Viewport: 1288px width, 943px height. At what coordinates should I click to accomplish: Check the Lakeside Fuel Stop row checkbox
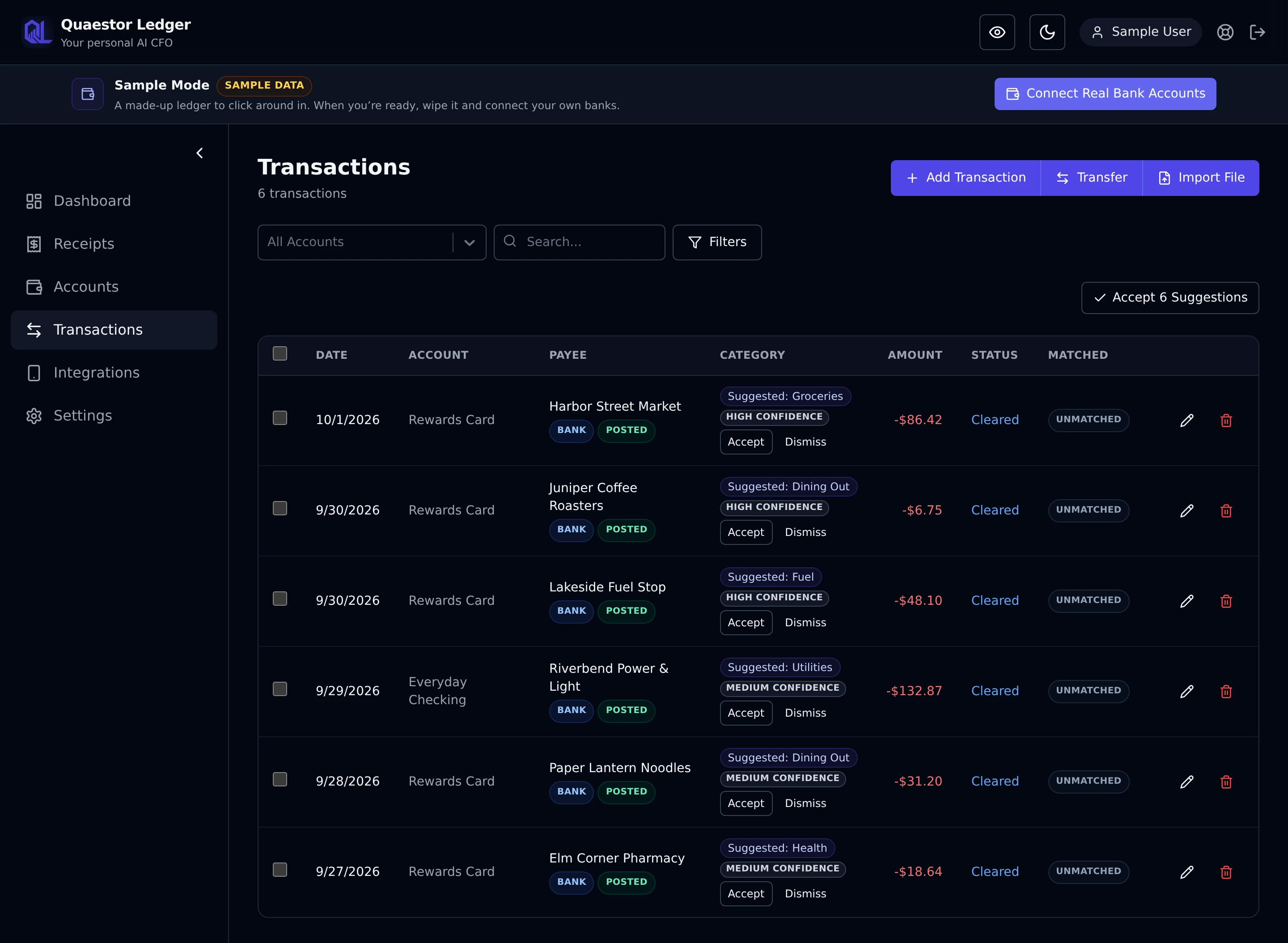point(280,598)
